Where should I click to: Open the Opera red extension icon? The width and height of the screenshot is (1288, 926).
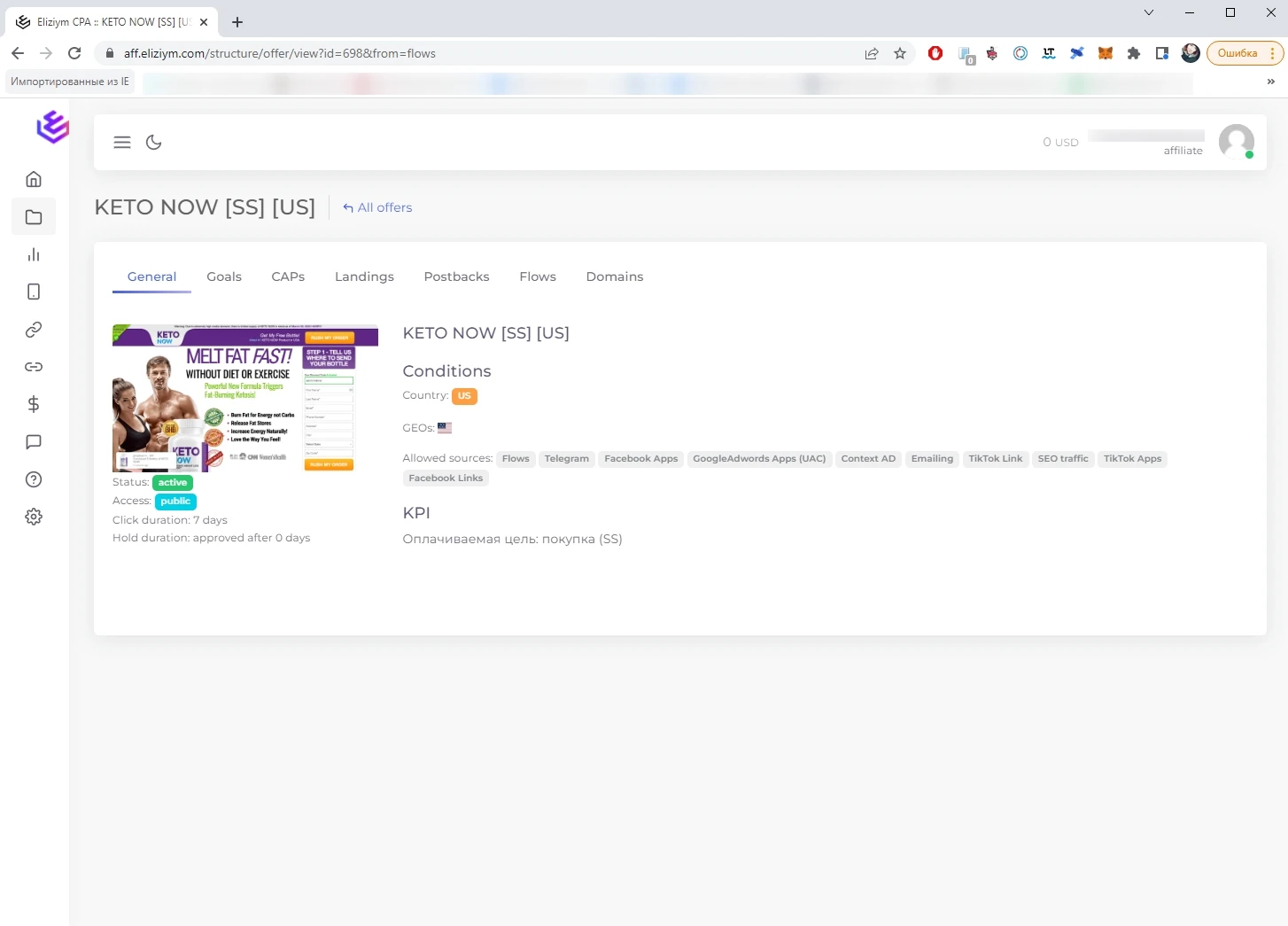[x=935, y=53]
